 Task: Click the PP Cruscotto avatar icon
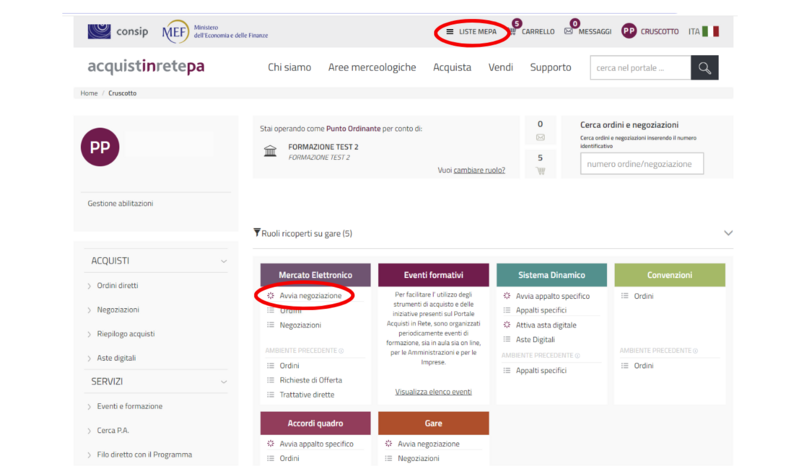click(x=629, y=32)
